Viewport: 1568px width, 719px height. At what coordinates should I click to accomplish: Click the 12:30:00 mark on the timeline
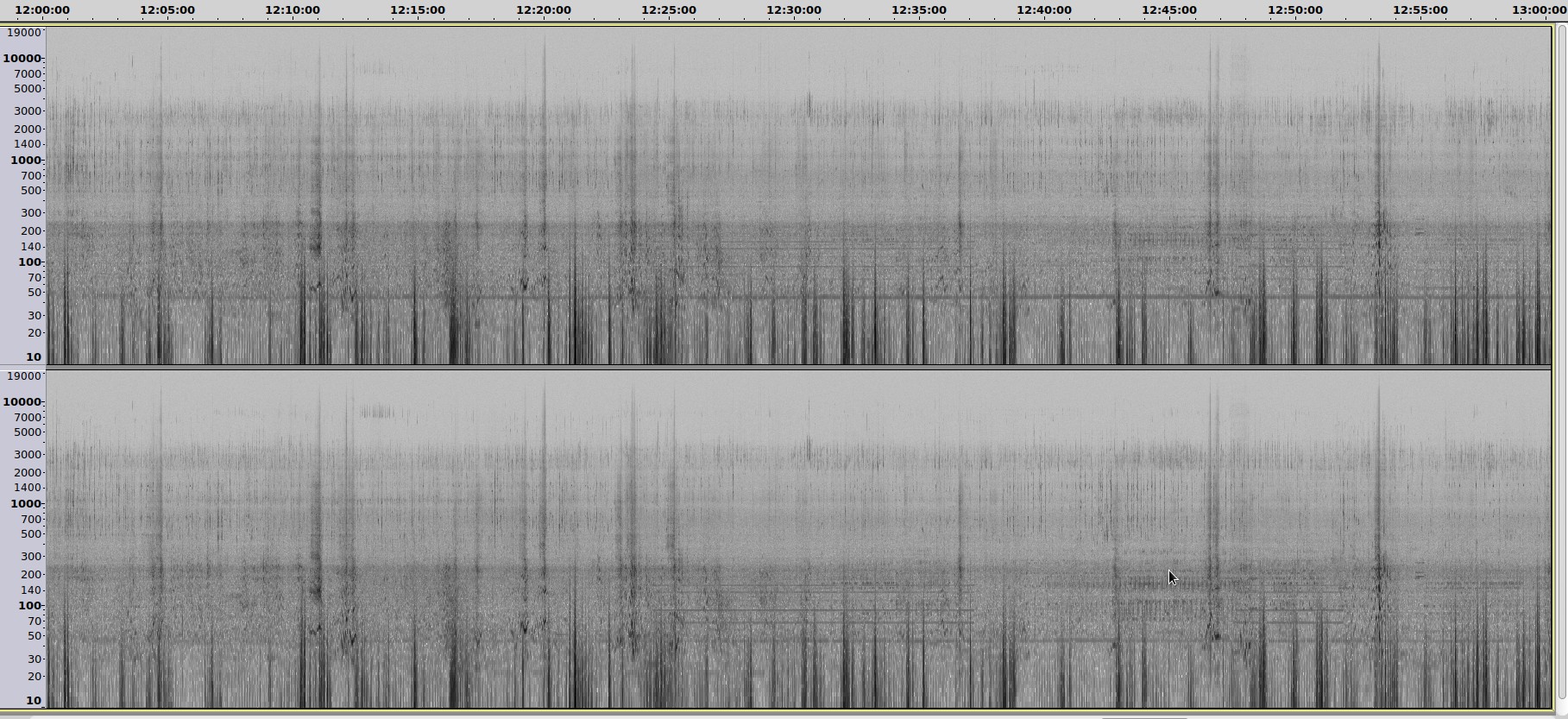[794, 10]
